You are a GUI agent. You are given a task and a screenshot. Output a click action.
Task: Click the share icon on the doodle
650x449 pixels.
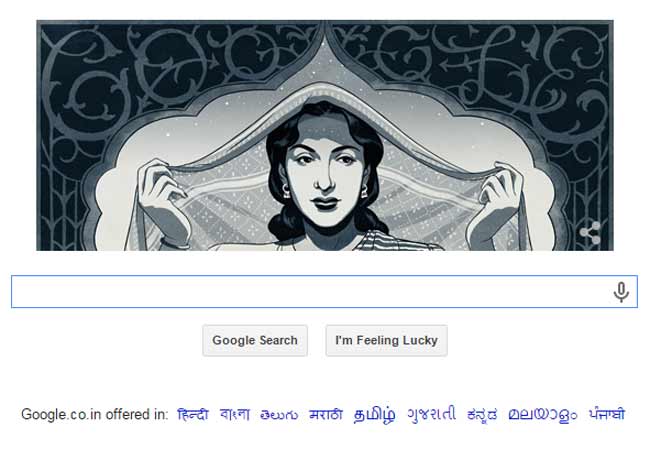[x=590, y=233]
